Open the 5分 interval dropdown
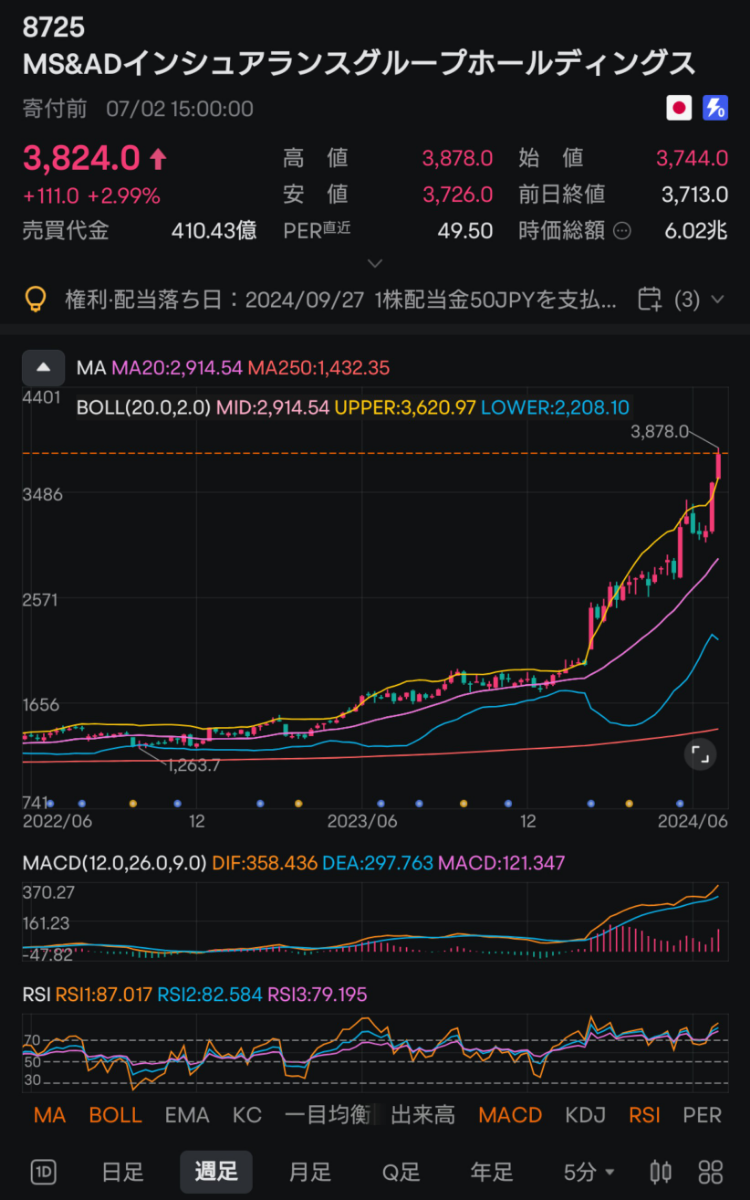This screenshot has width=750, height=1200. click(589, 1172)
